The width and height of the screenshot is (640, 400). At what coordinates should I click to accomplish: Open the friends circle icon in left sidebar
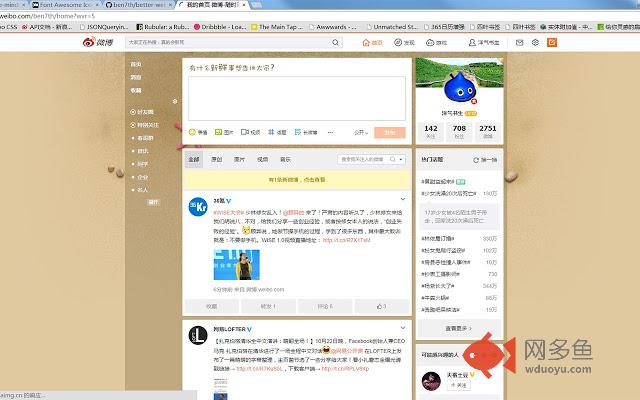[x=133, y=112]
